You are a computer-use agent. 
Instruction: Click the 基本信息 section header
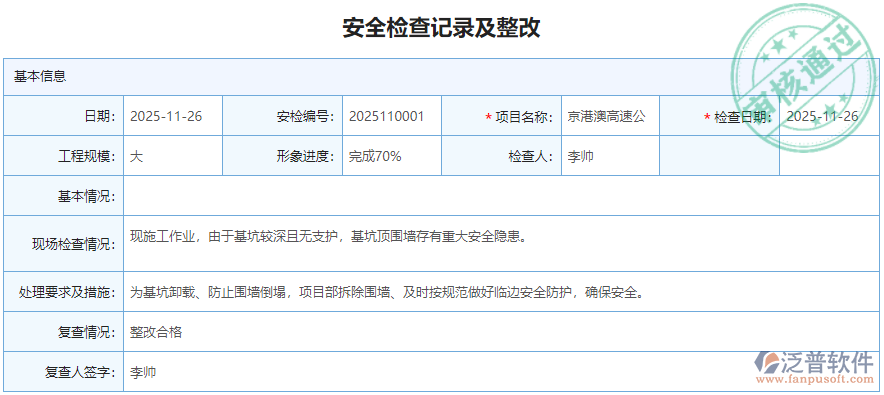[441, 77]
